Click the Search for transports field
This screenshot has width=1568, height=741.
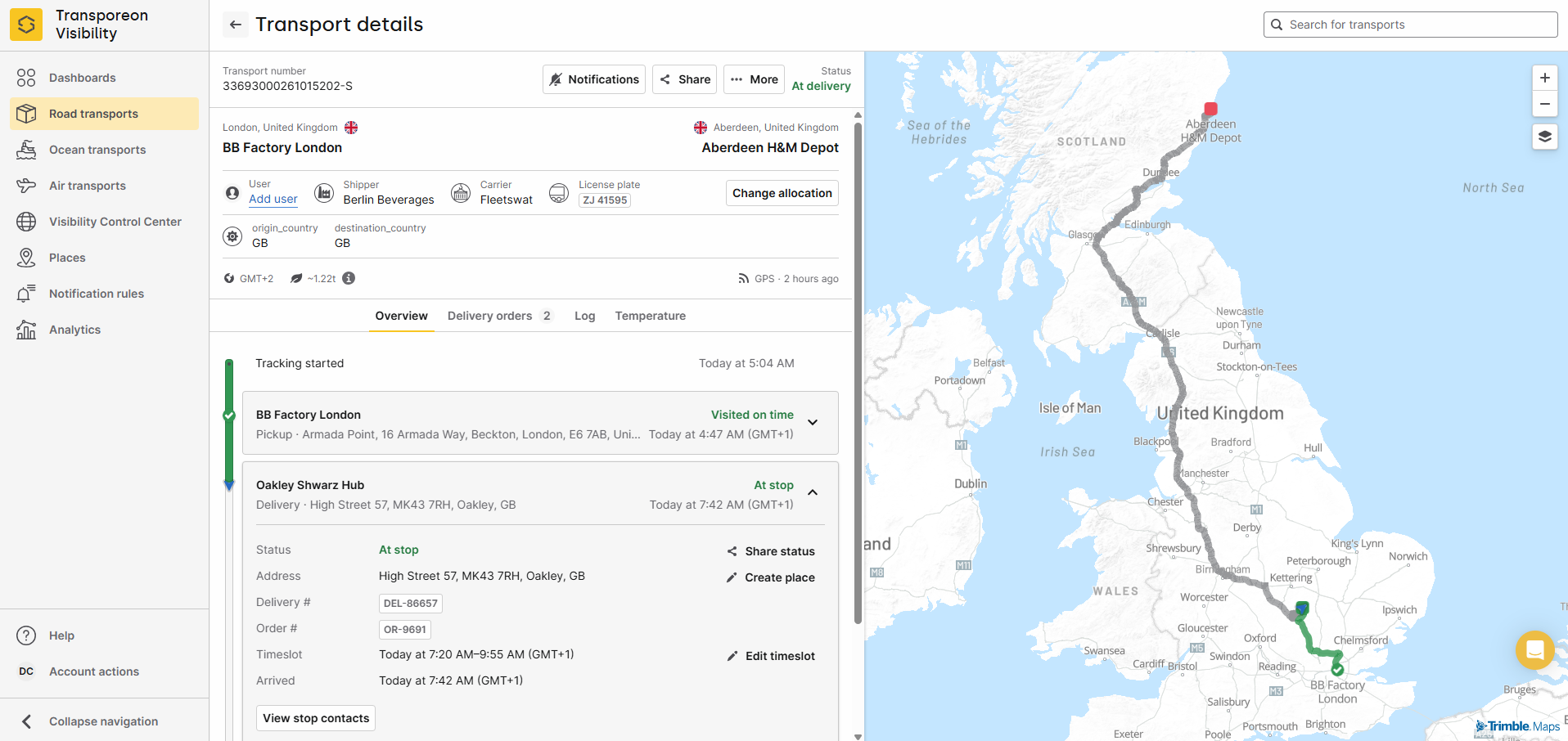pos(1410,25)
